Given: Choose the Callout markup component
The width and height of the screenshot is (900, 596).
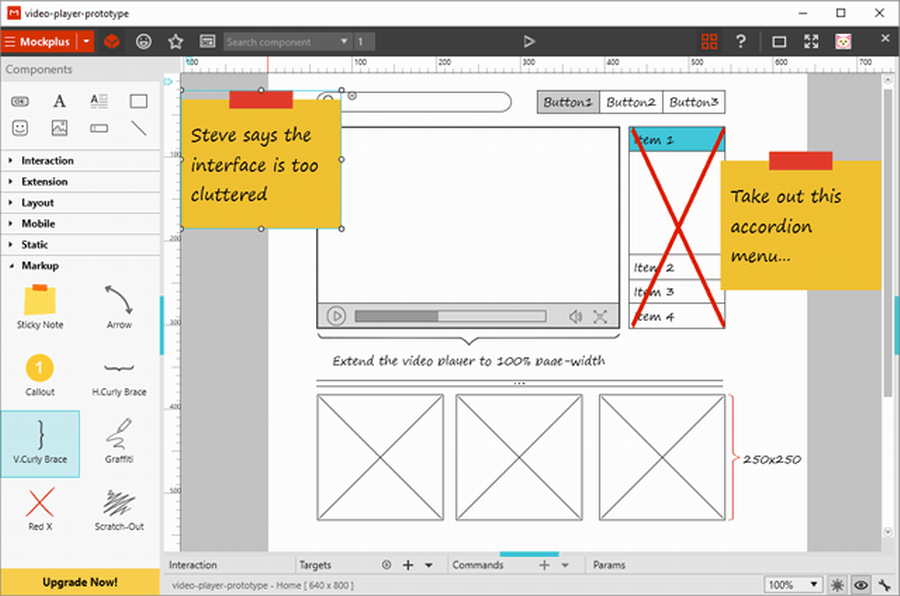Looking at the screenshot, I should (40, 370).
